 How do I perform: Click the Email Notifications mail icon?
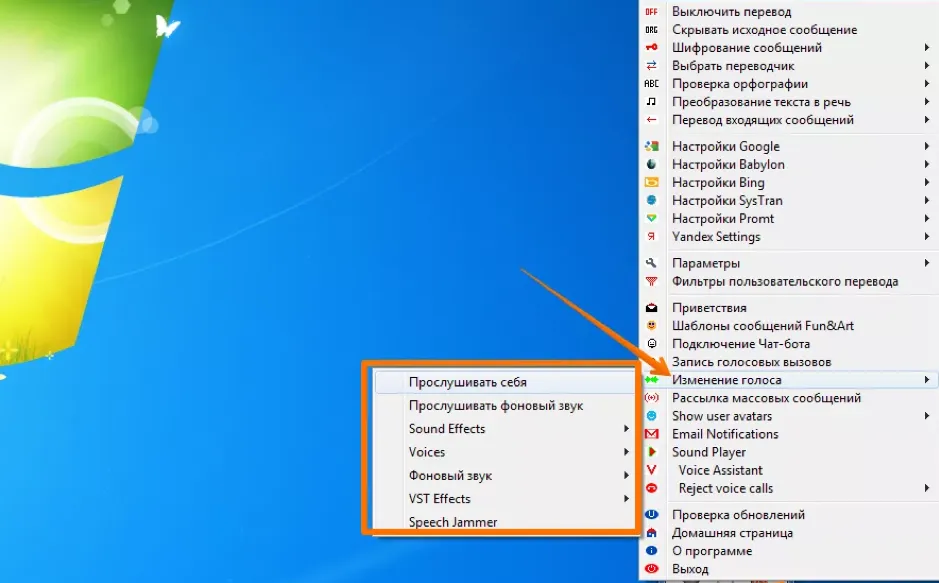[x=651, y=434]
